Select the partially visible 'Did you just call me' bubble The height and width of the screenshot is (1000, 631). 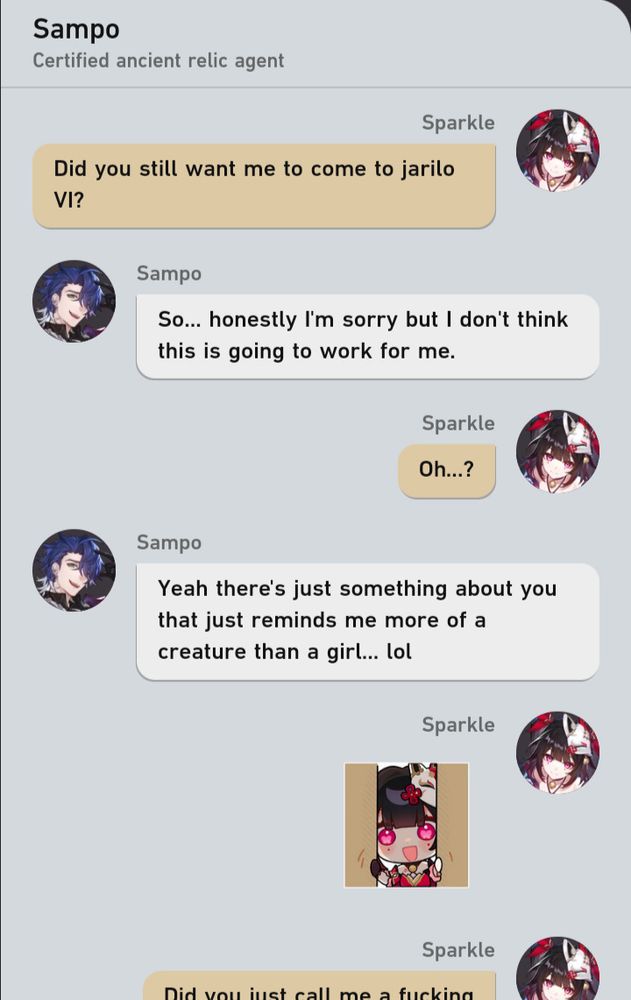(319, 985)
